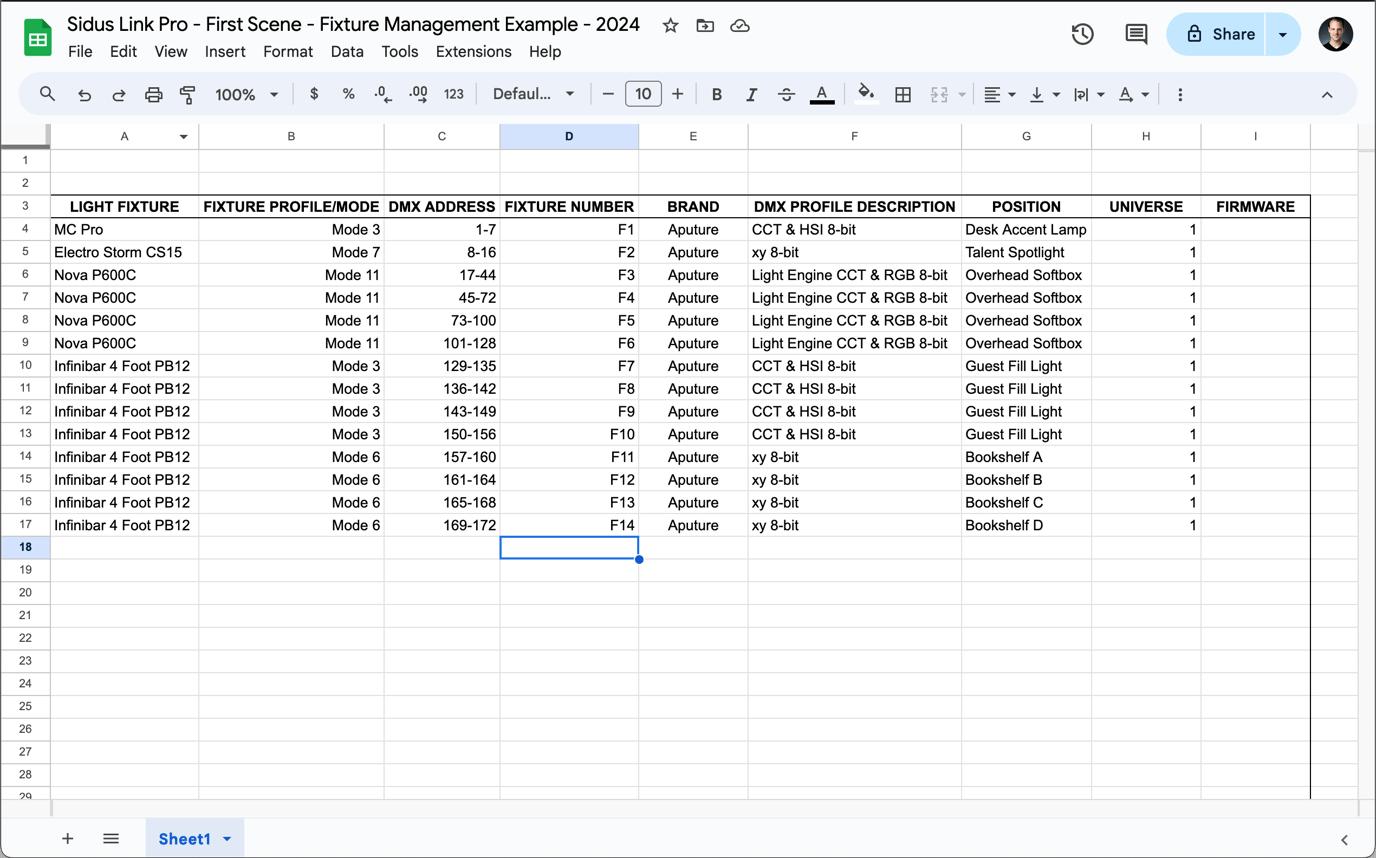Toggle strikethrough formatting
Image resolution: width=1376 pixels, height=858 pixels.
[786, 94]
